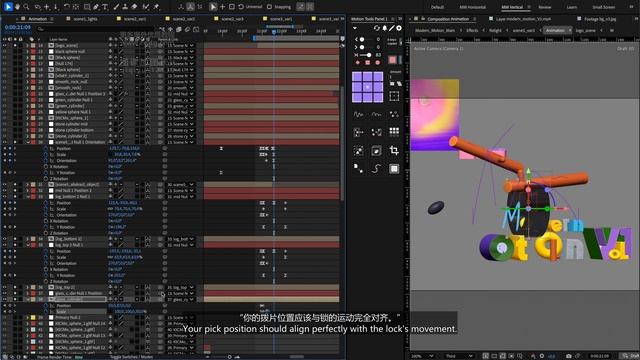The width and height of the screenshot is (640, 360).
Task: Select the Small Screen workspace
Action: tap(603, 7)
